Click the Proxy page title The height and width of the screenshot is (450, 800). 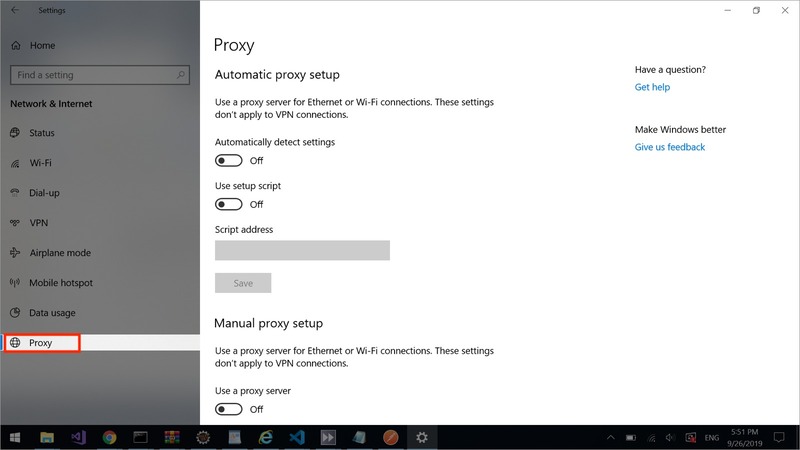[x=234, y=45]
